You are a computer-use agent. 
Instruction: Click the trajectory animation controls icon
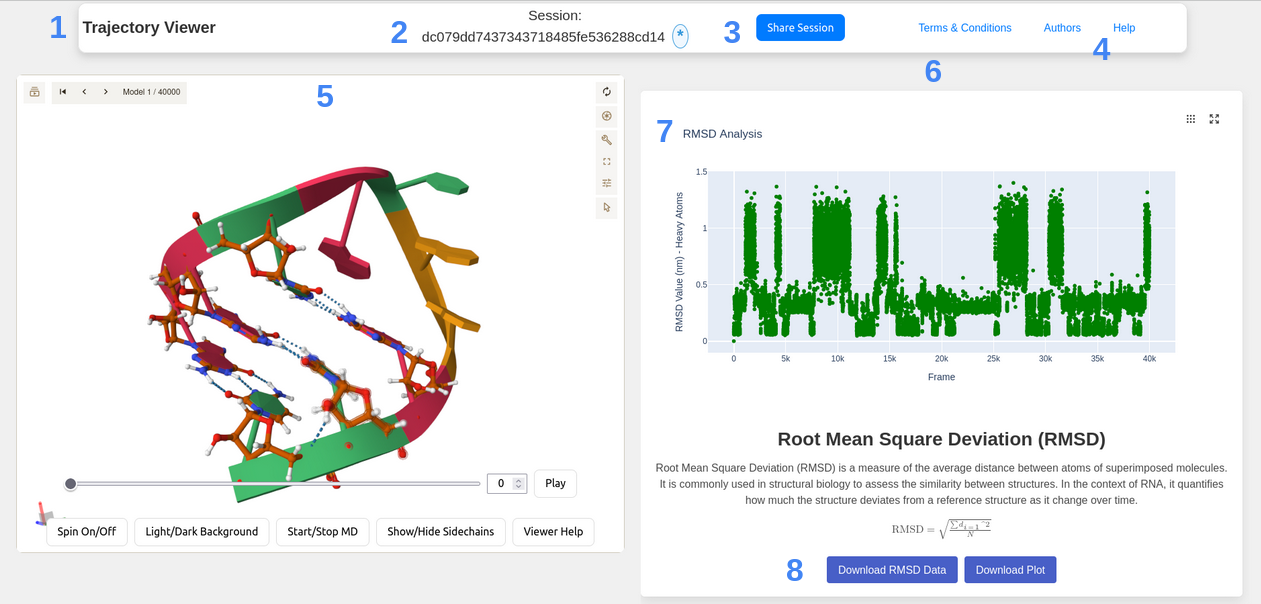[x=34, y=92]
